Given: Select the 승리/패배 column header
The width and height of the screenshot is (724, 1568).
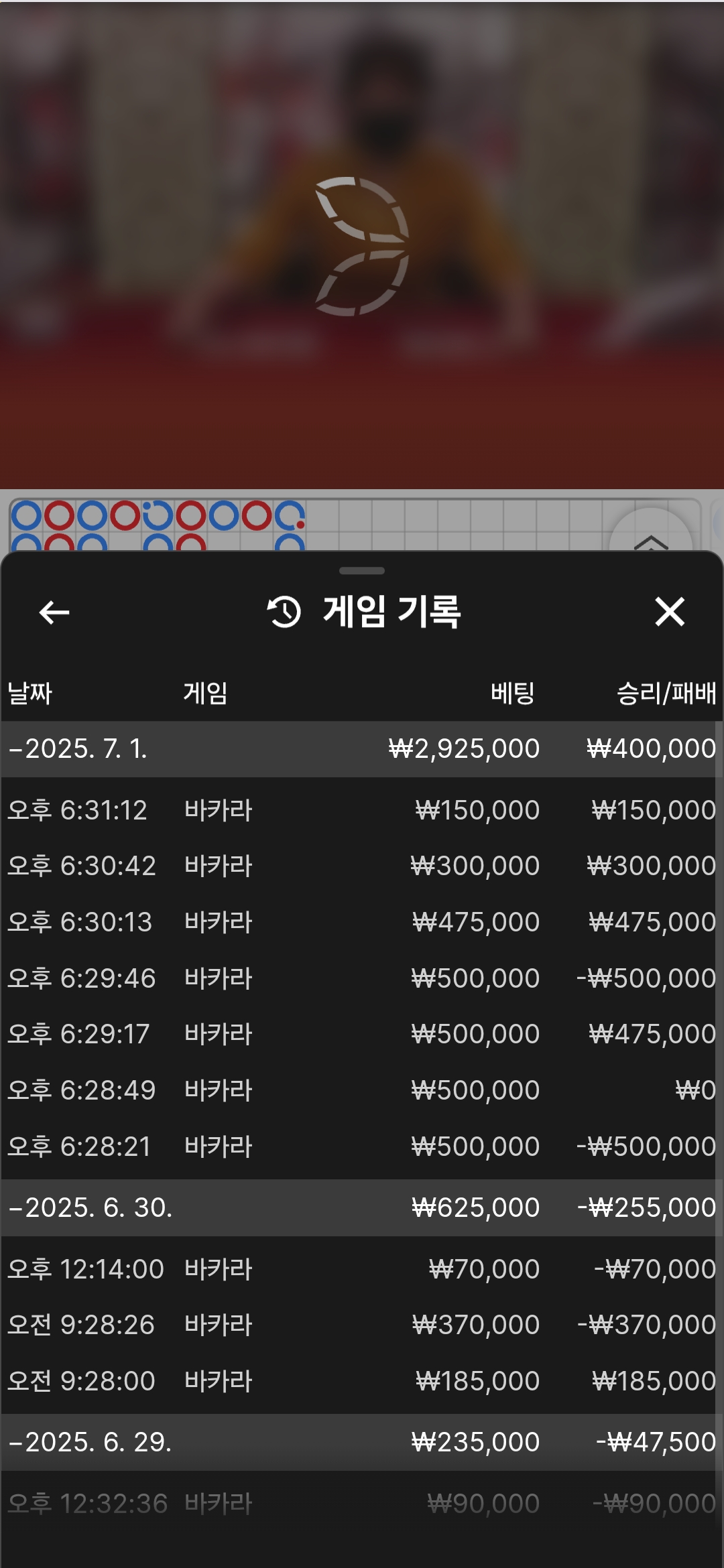Looking at the screenshot, I should click(666, 693).
